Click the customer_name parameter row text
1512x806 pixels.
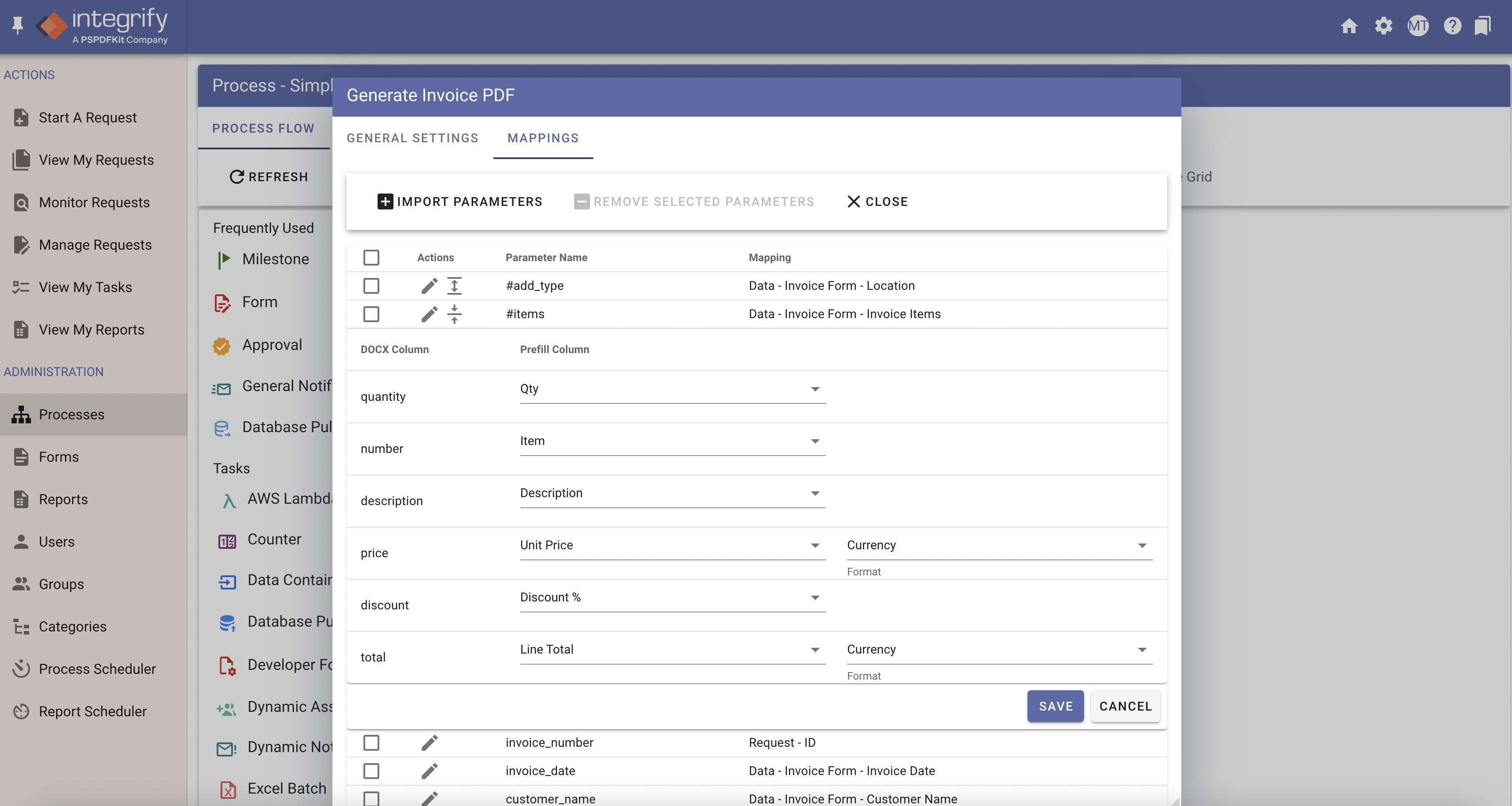tap(550, 798)
